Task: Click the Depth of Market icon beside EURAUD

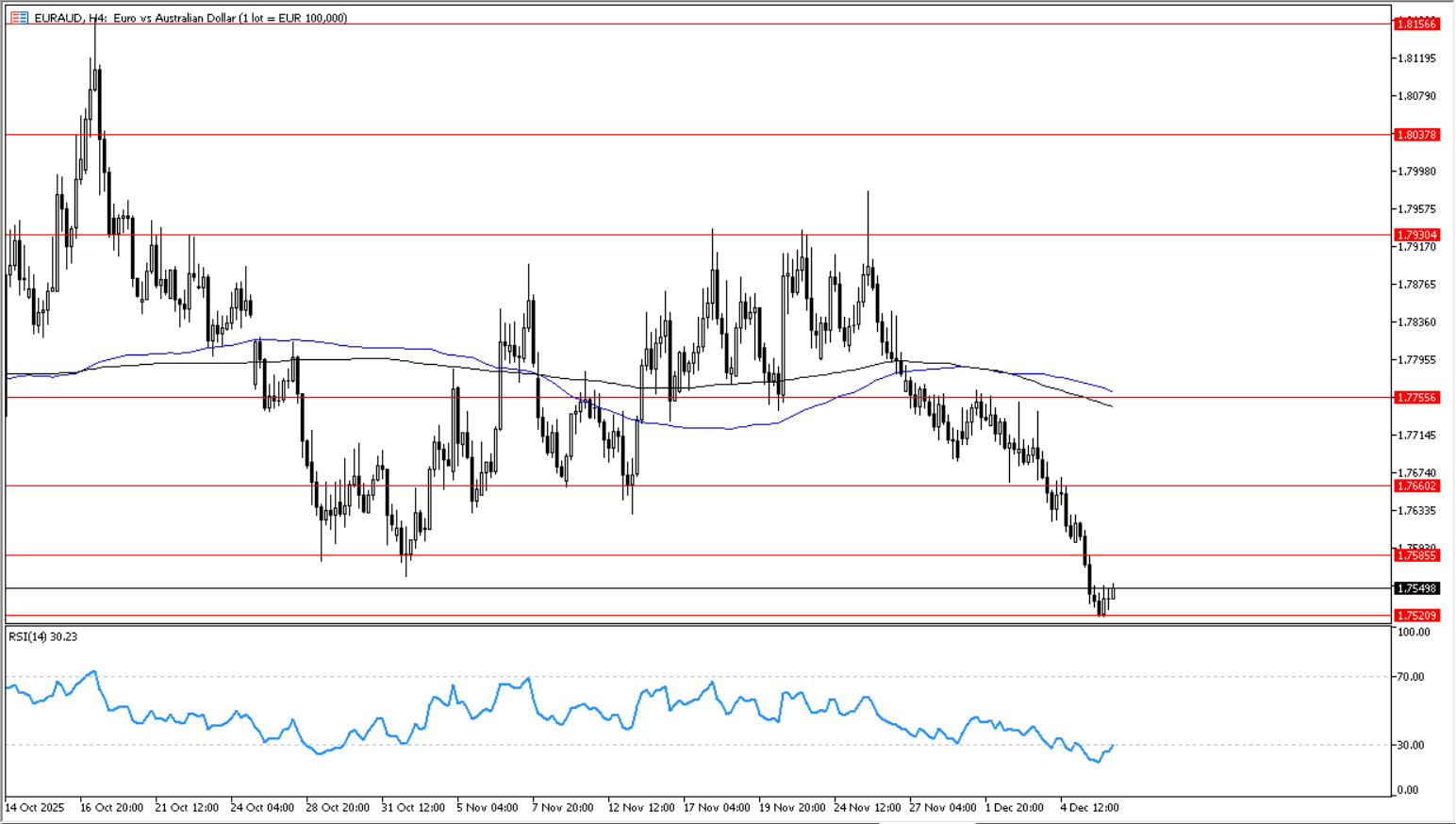Action: pyautogui.click(x=19, y=18)
